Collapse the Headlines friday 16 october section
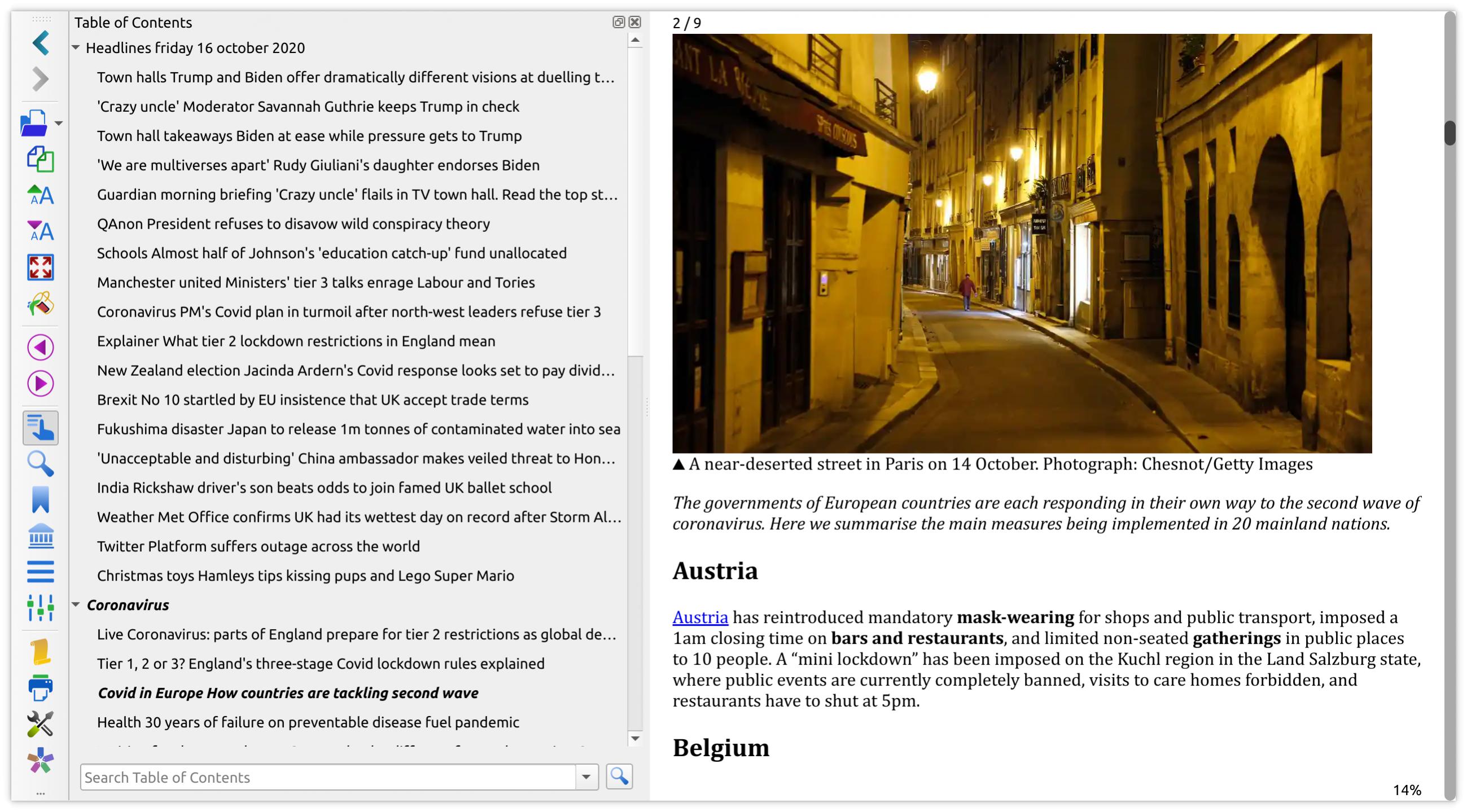Image resolution: width=1467 pixels, height=812 pixels. (76, 48)
